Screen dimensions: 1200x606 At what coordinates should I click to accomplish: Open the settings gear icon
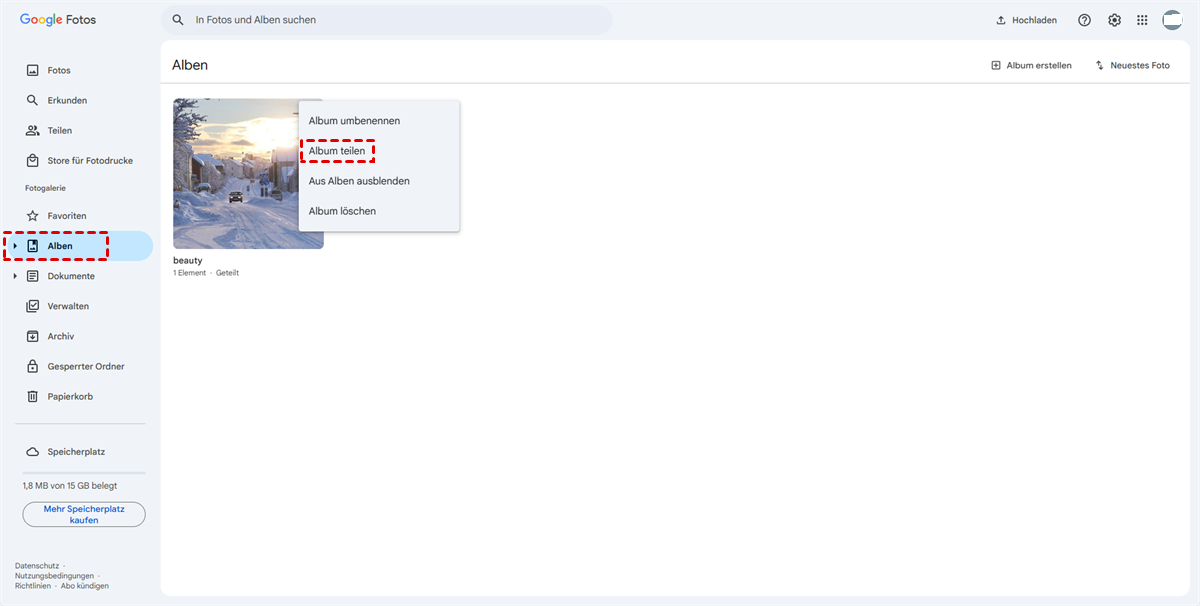(x=1114, y=20)
